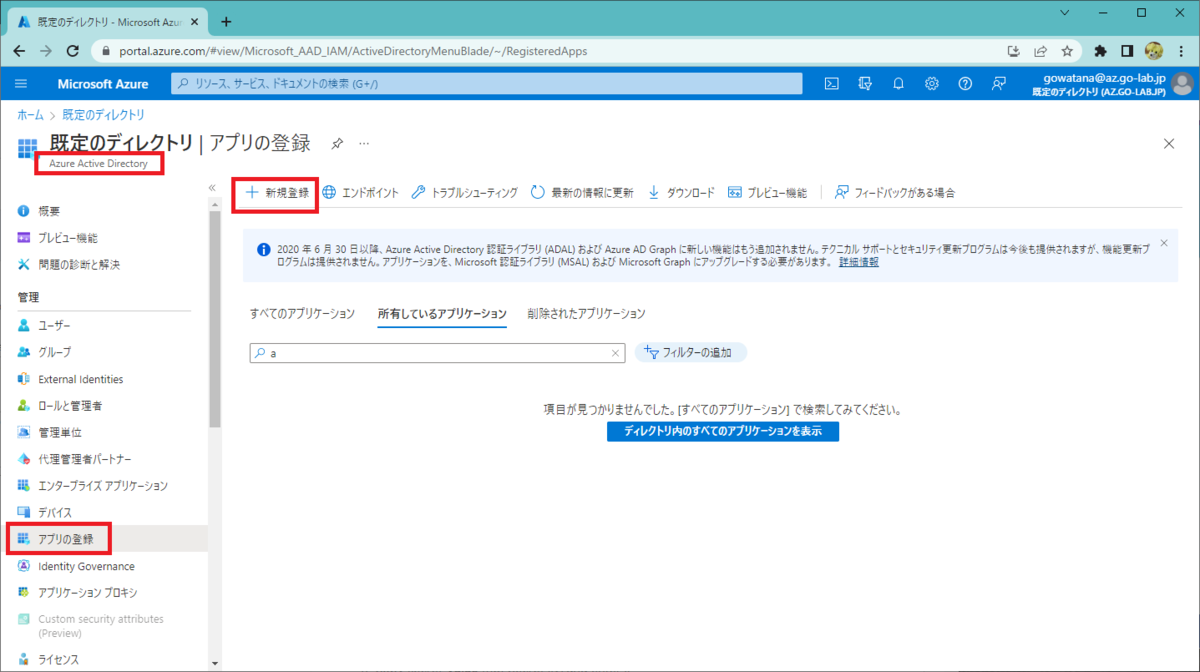Click the account avatar picture
Viewport: 1200px width, 672px height.
[1182, 84]
